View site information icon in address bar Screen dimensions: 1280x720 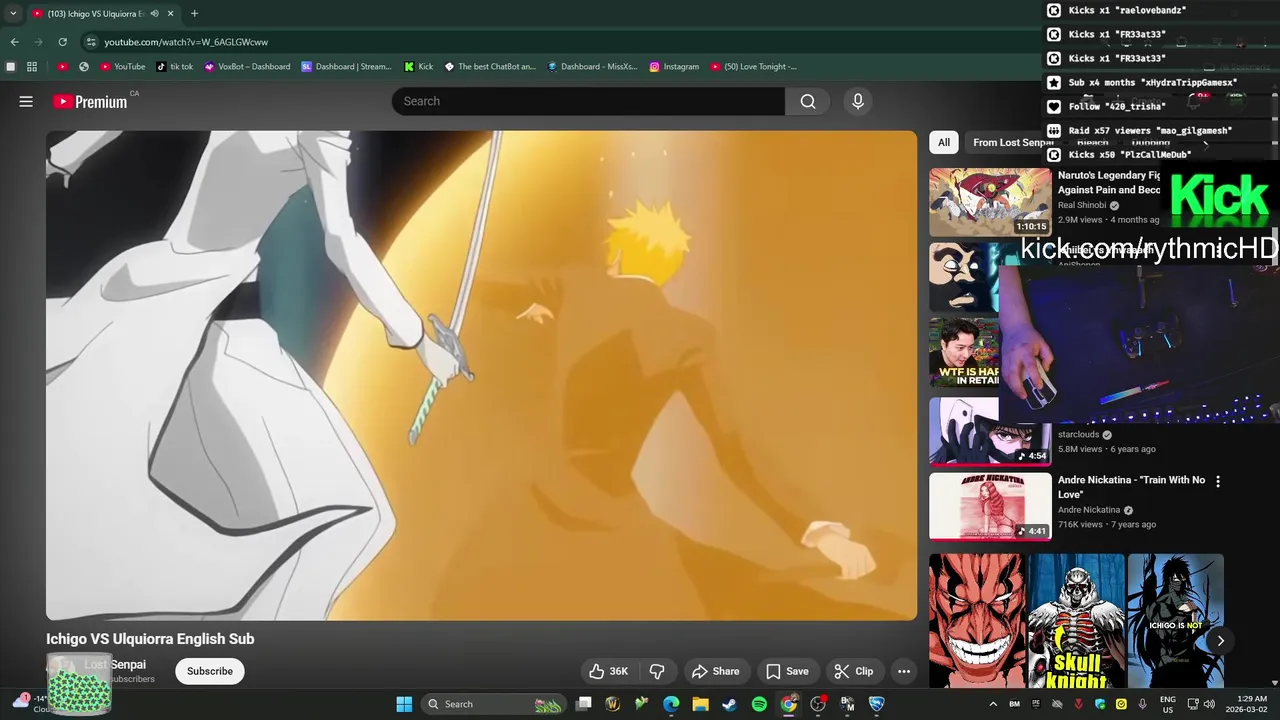point(91,42)
